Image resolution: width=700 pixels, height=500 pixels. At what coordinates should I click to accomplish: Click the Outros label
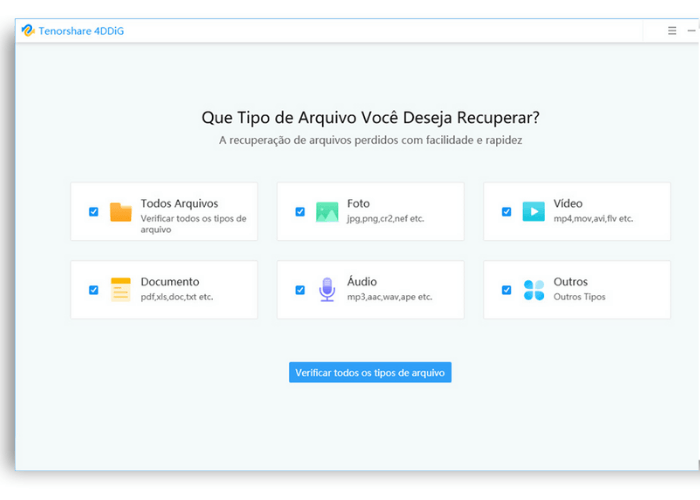[571, 282]
